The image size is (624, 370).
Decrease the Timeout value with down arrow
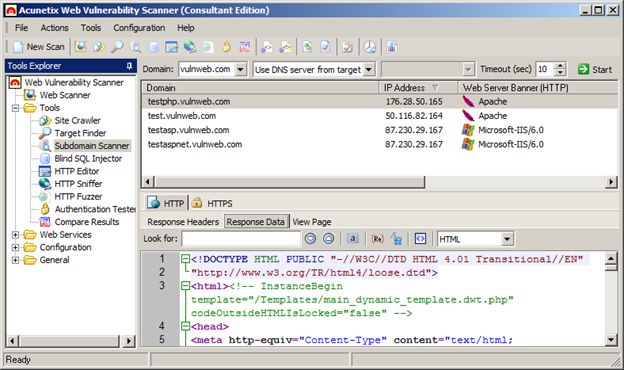tap(560, 72)
